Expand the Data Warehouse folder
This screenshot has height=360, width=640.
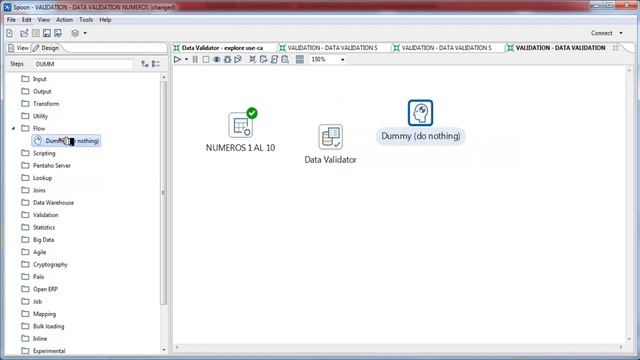click(x=48, y=203)
